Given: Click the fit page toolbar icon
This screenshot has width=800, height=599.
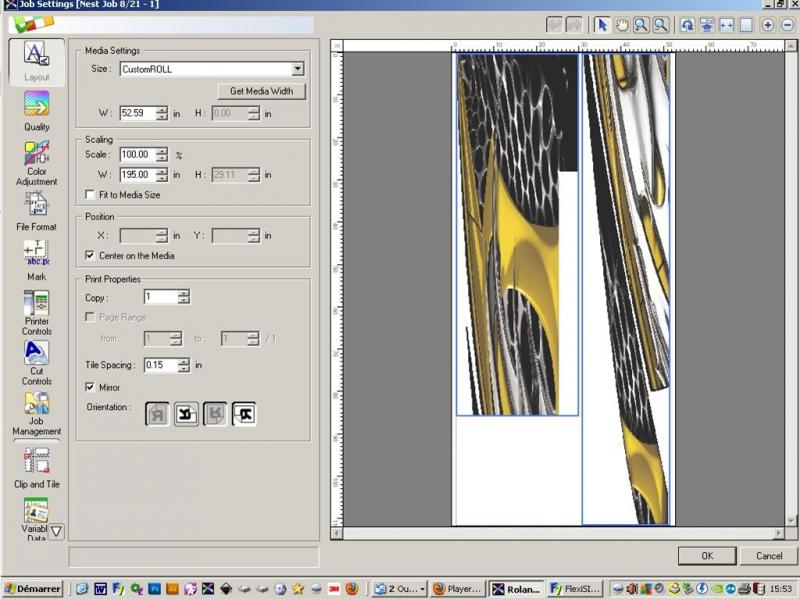Looking at the screenshot, I should tap(746, 24).
